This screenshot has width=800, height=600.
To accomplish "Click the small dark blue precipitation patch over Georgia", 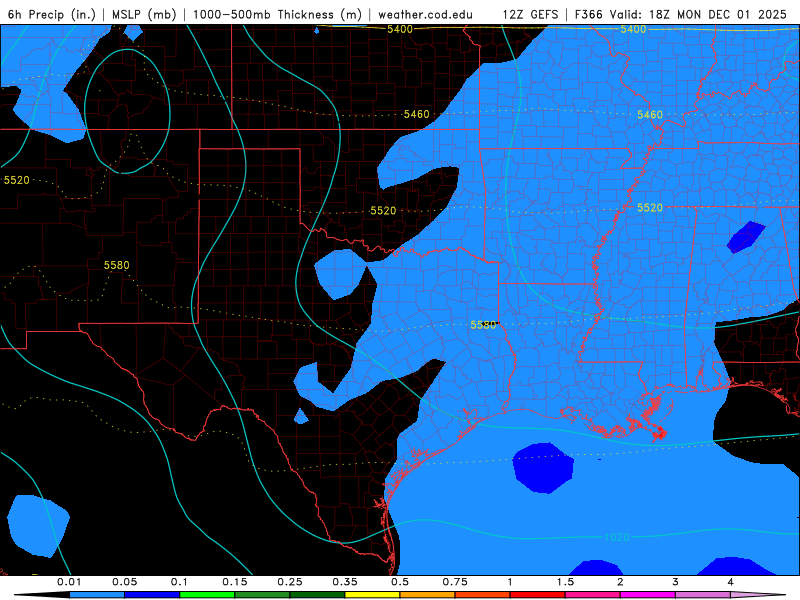I will 746,237.
